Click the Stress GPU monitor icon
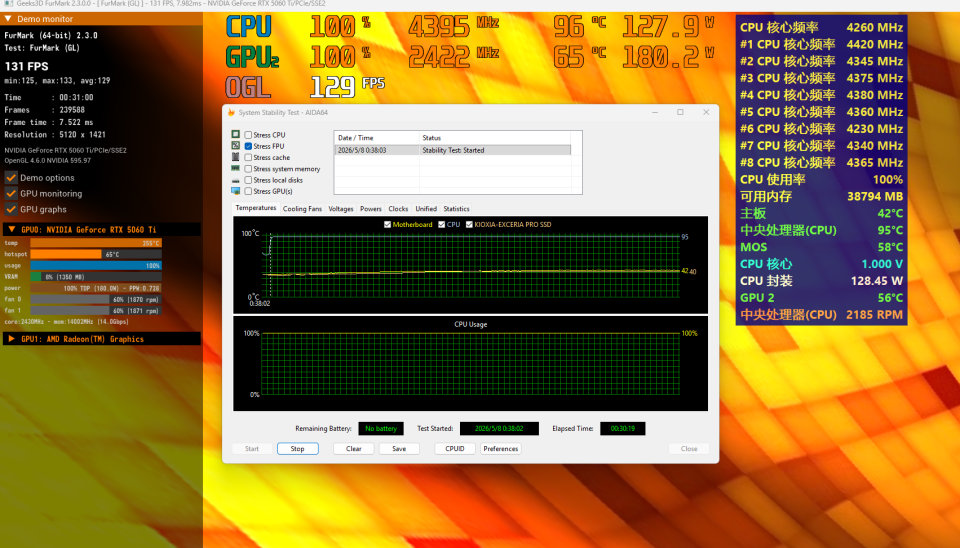 pyautogui.click(x=236, y=191)
